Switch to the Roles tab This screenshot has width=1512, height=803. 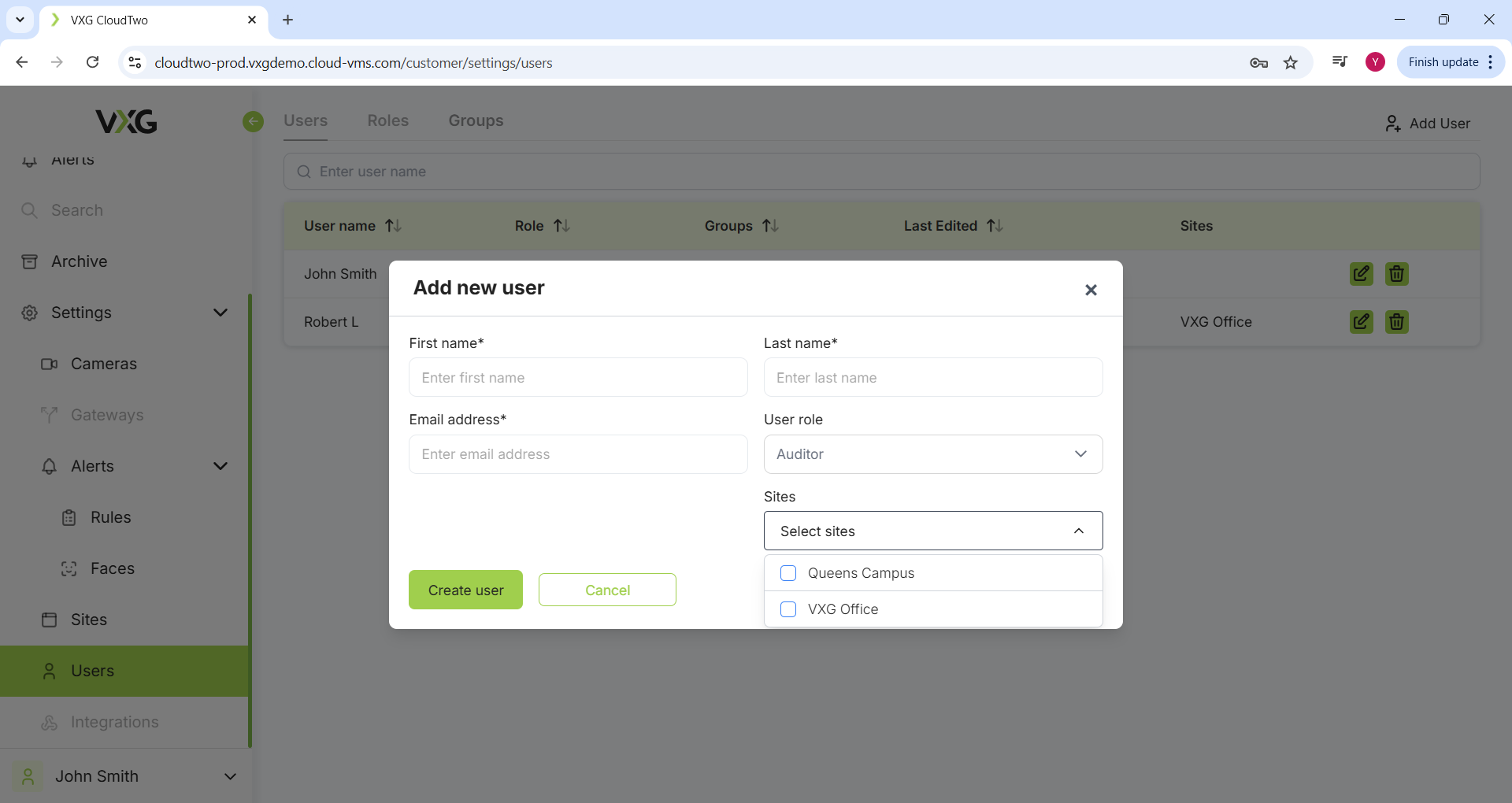tap(387, 120)
